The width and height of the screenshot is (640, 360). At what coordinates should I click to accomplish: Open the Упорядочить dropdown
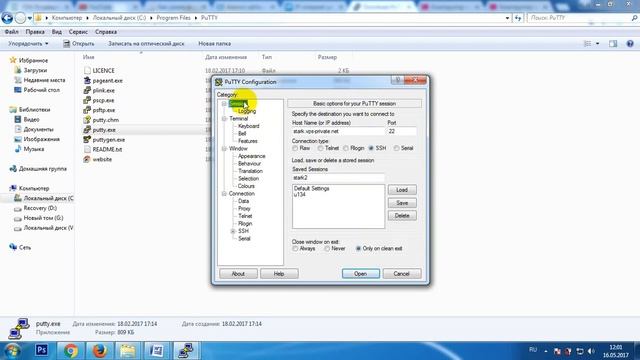pyautogui.click(x=28, y=44)
